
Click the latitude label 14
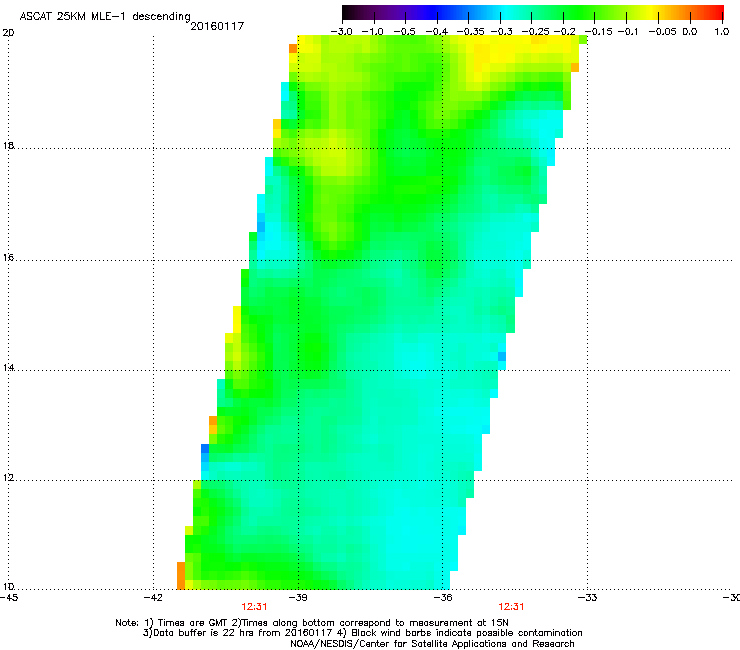(8, 368)
